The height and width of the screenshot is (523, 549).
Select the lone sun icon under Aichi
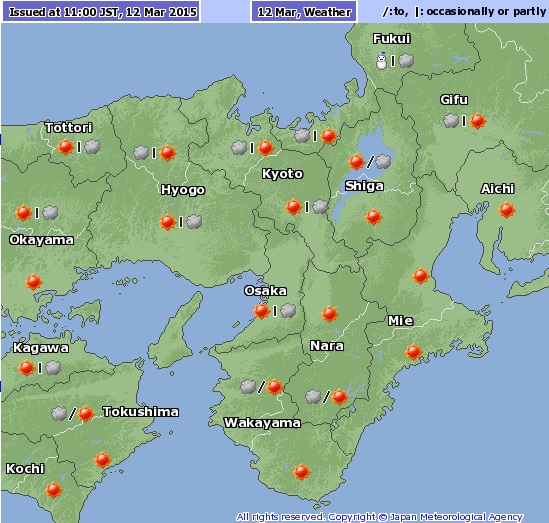(507, 210)
